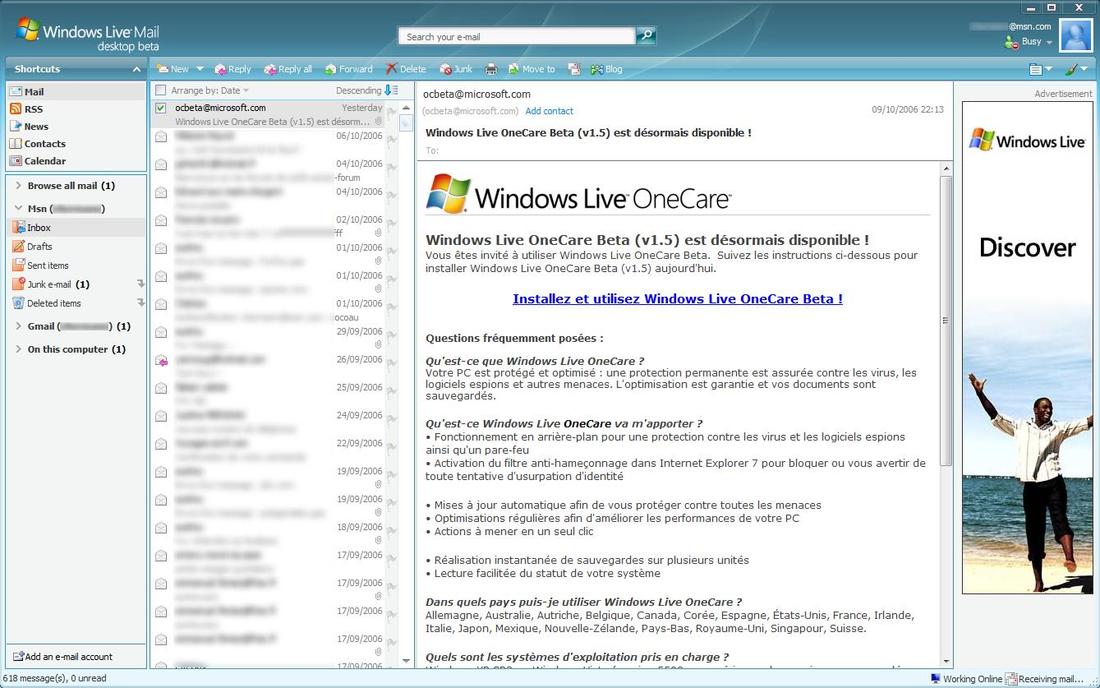Print the message using the printer icon
The height and width of the screenshot is (688, 1100).
tap(491, 69)
